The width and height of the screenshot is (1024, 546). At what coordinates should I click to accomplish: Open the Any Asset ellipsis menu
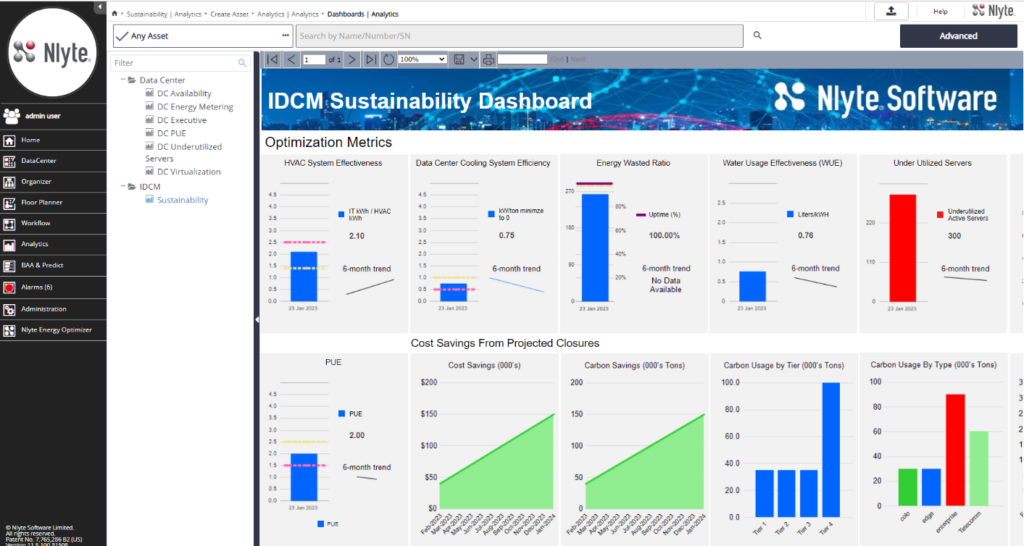tap(285, 35)
